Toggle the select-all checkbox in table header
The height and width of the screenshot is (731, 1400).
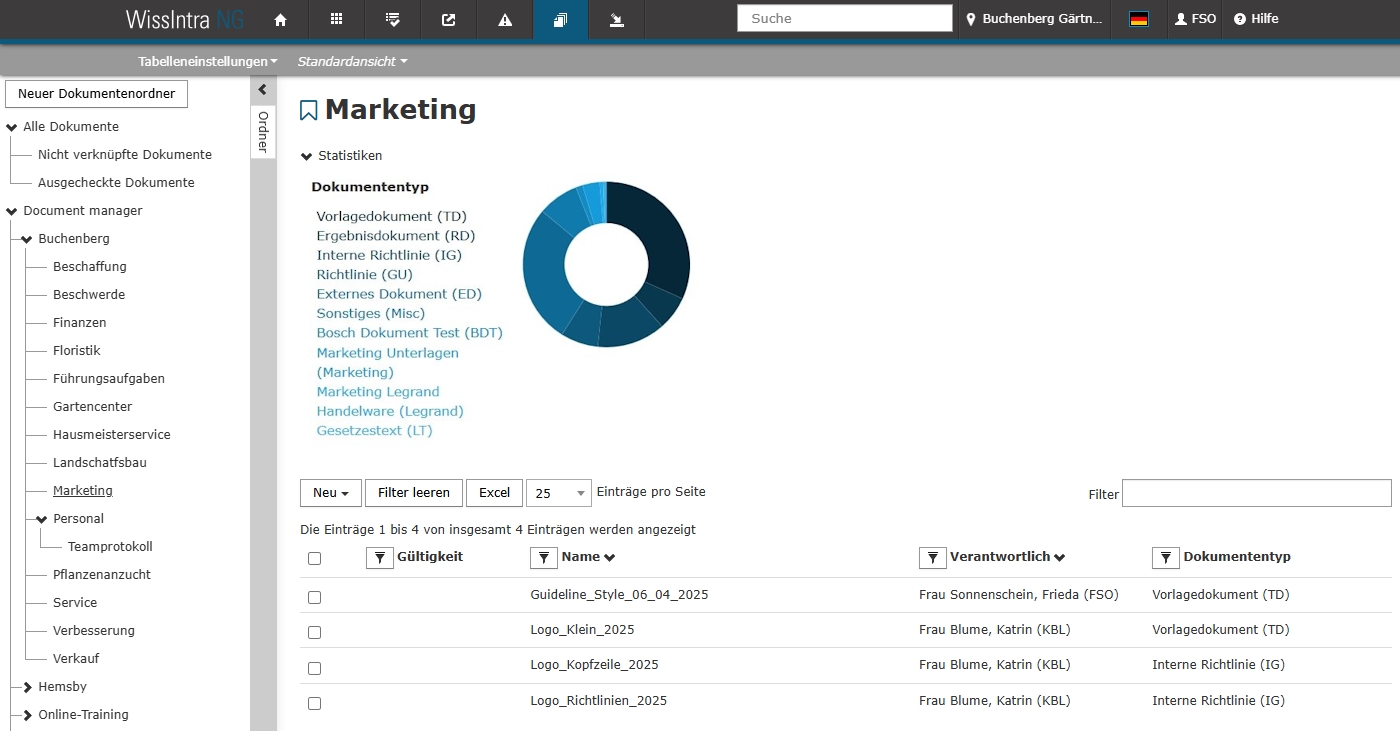click(x=314, y=559)
